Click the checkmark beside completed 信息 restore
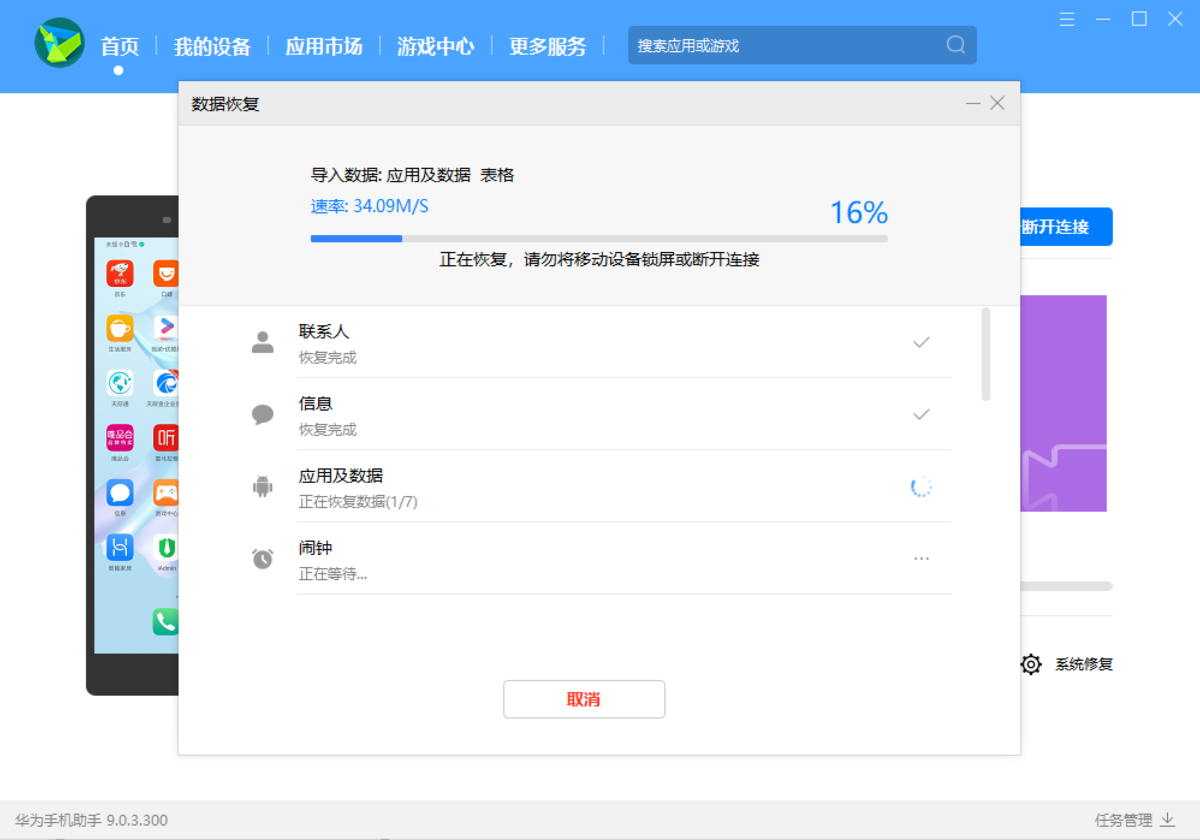This screenshot has width=1200, height=840. (920, 415)
